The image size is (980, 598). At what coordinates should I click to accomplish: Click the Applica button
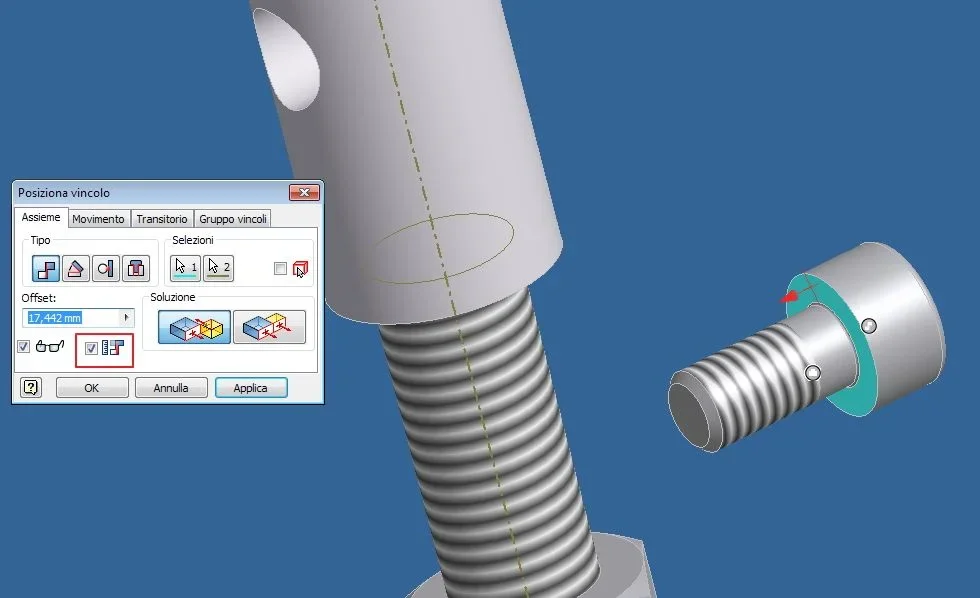[x=251, y=387]
